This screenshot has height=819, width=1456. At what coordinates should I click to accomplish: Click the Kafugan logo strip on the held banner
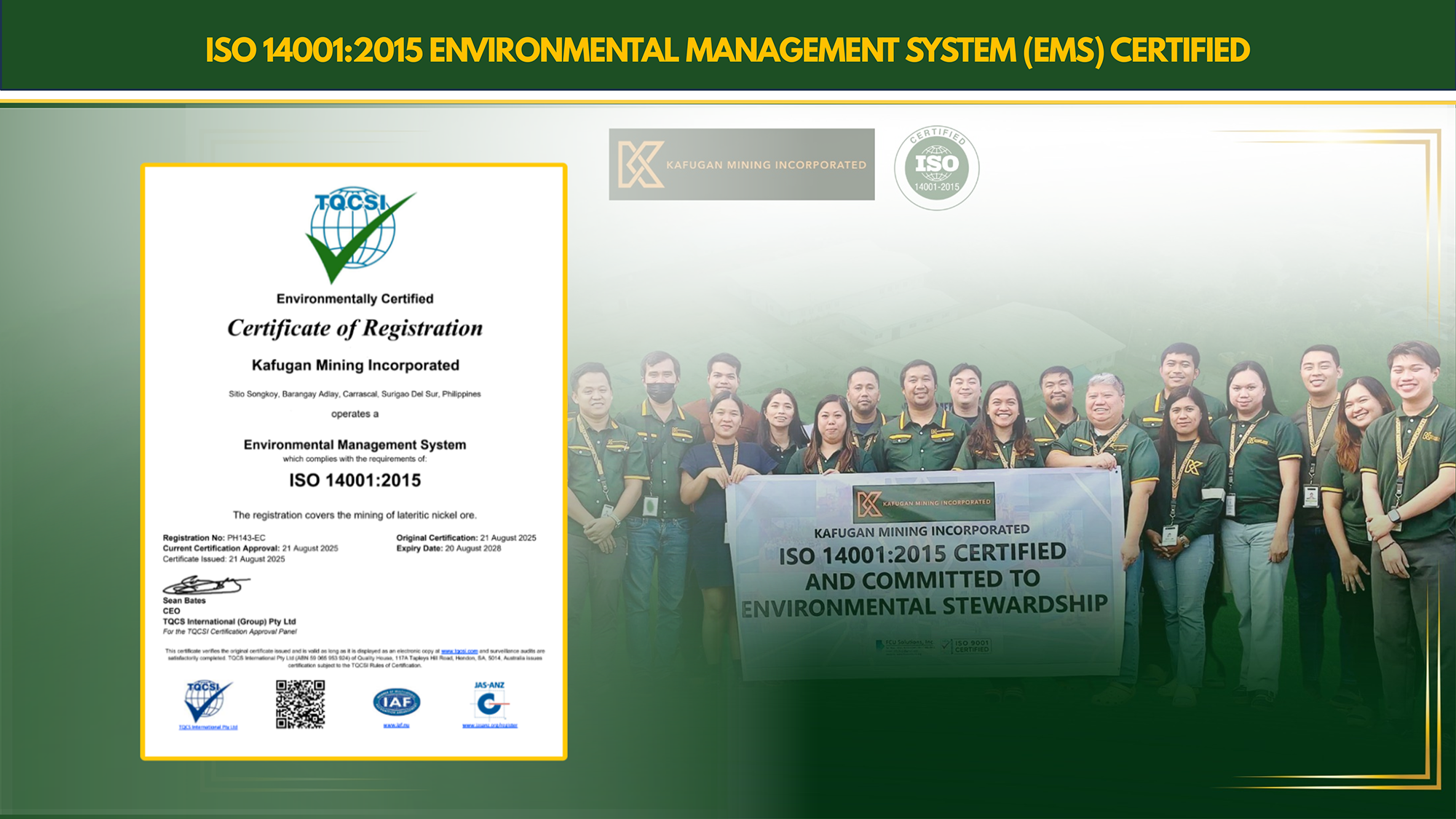pos(923,502)
